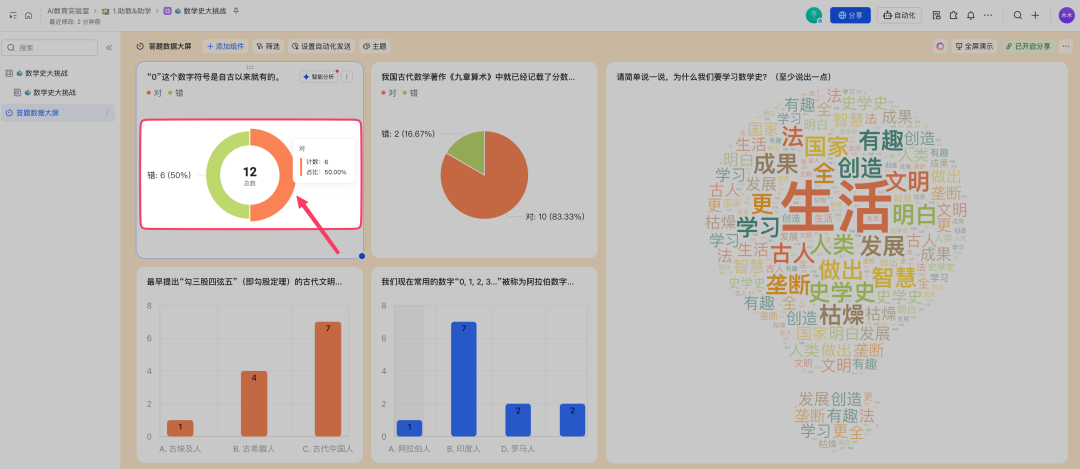Pin the document using the pin icon
The width and height of the screenshot is (1080, 469).
pyautogui.click(x=236, y=10)
